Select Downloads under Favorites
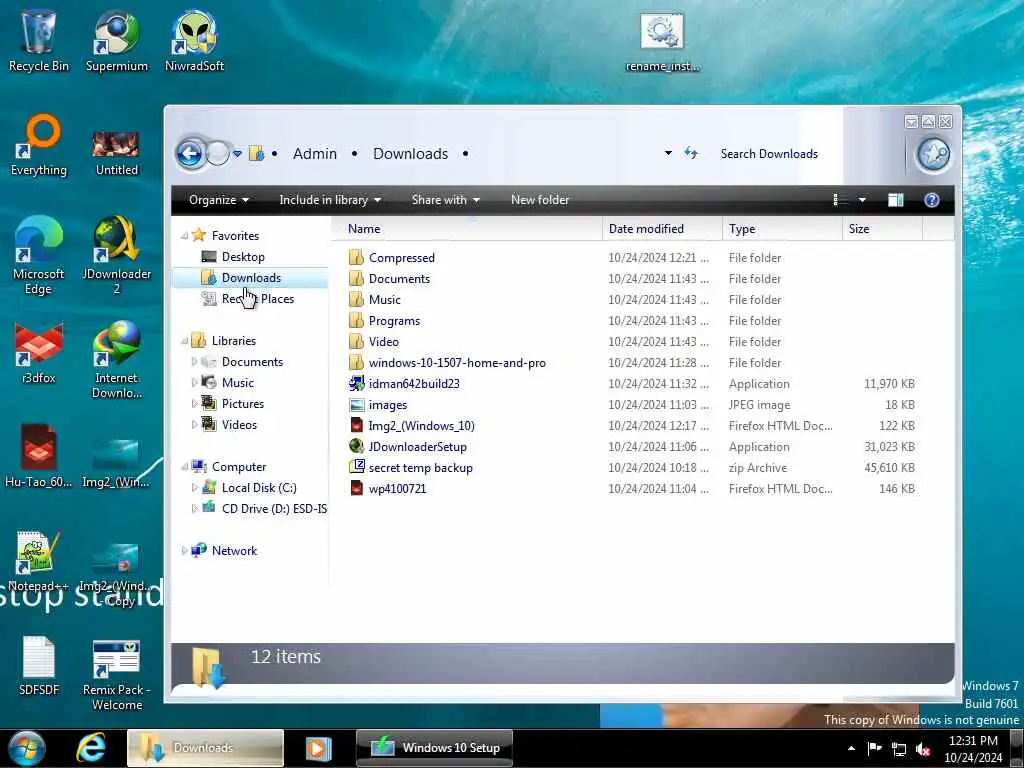The height and width of the screenshot is (768, 1024). click(x=251, y=278)
